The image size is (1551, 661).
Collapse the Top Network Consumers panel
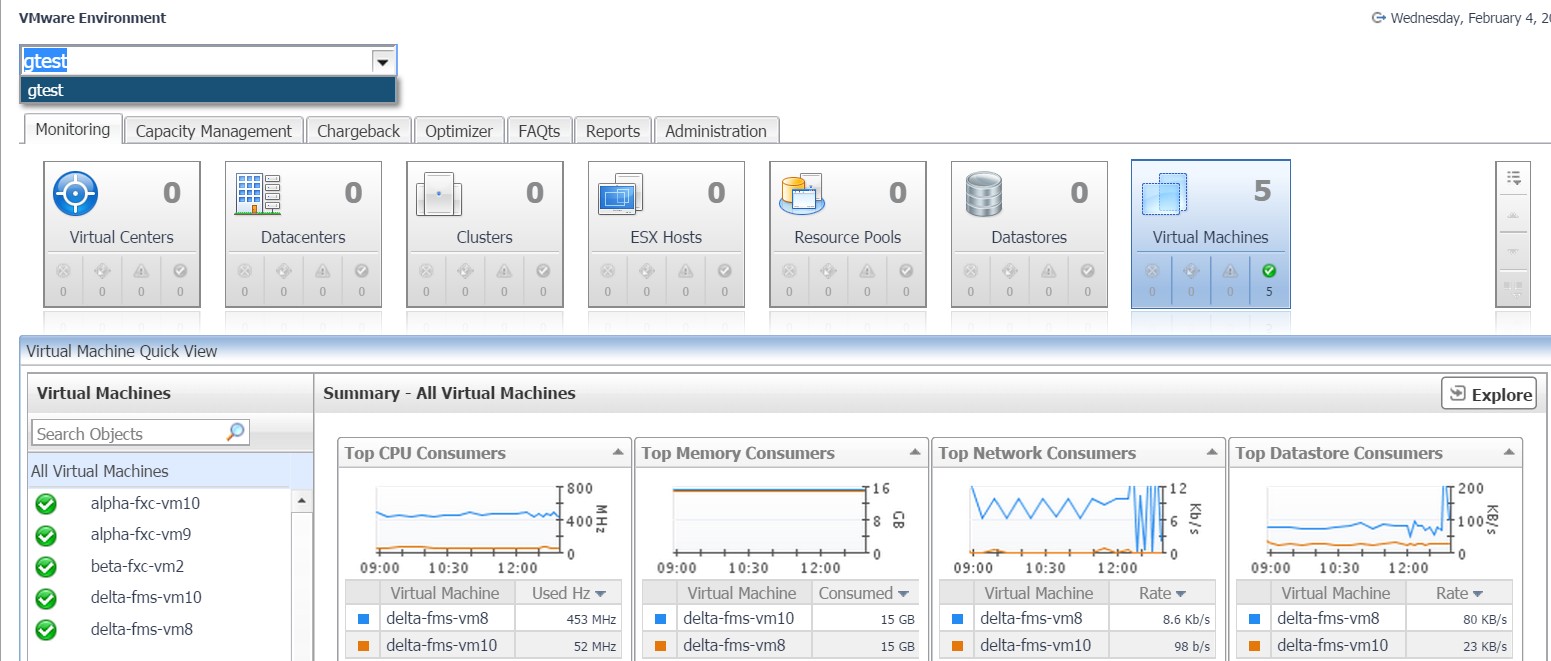point(1211,453)
